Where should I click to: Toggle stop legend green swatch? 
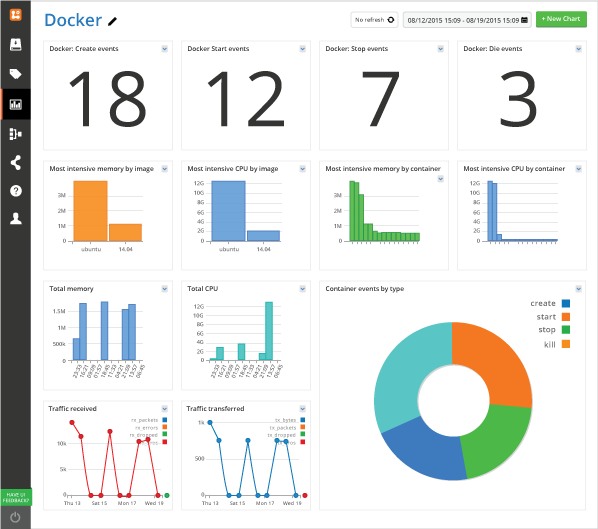tap(566, 330)
